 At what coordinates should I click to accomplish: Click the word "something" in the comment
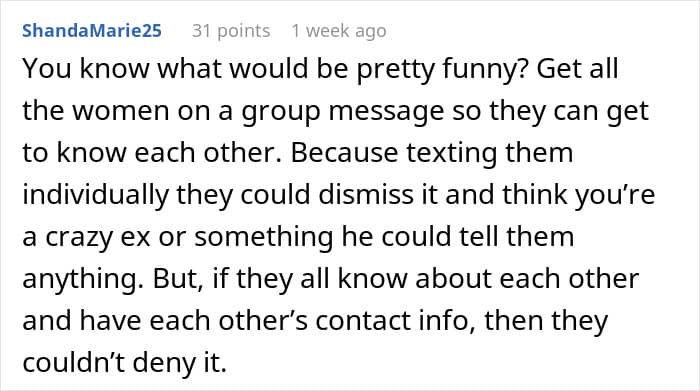click(263, 237)
